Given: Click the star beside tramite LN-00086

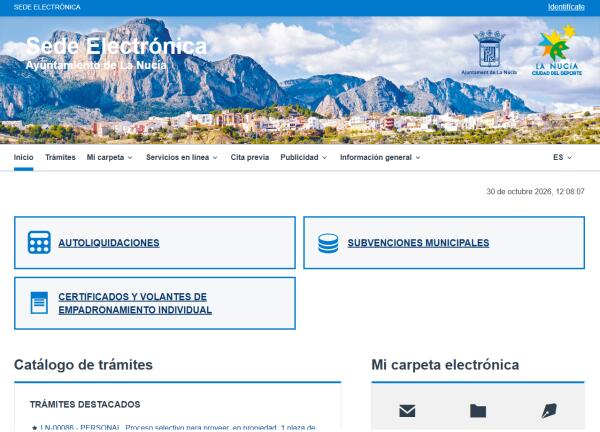Looking at the screenshot, I should tap(34, 428).
